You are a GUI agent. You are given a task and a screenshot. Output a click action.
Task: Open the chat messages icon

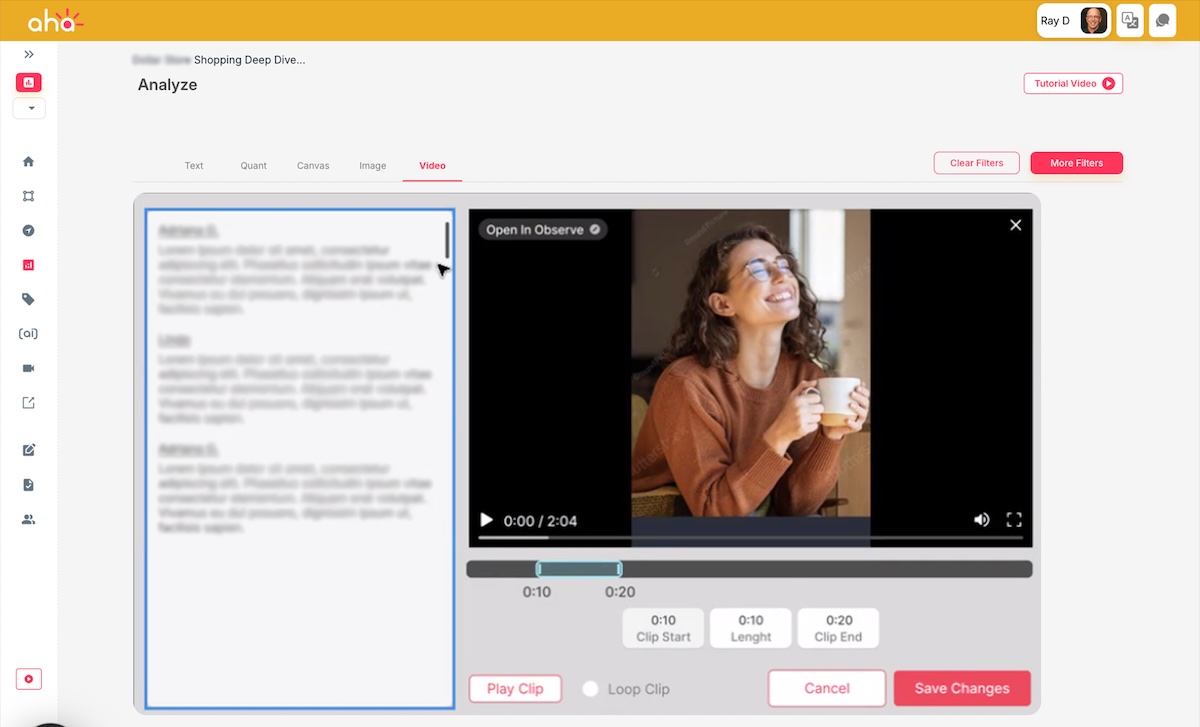[1162, 21]
